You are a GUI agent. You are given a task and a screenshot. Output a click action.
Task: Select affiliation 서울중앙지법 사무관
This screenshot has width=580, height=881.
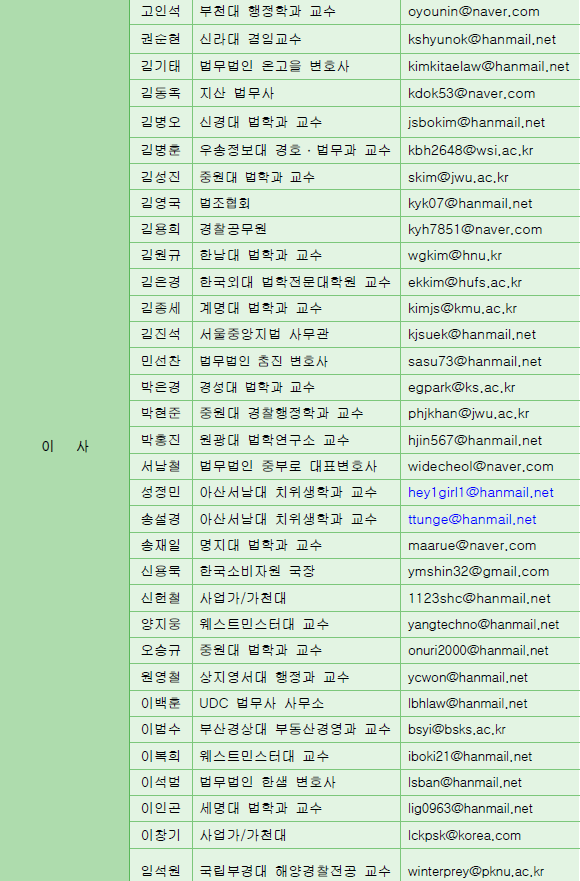(264, 334)
